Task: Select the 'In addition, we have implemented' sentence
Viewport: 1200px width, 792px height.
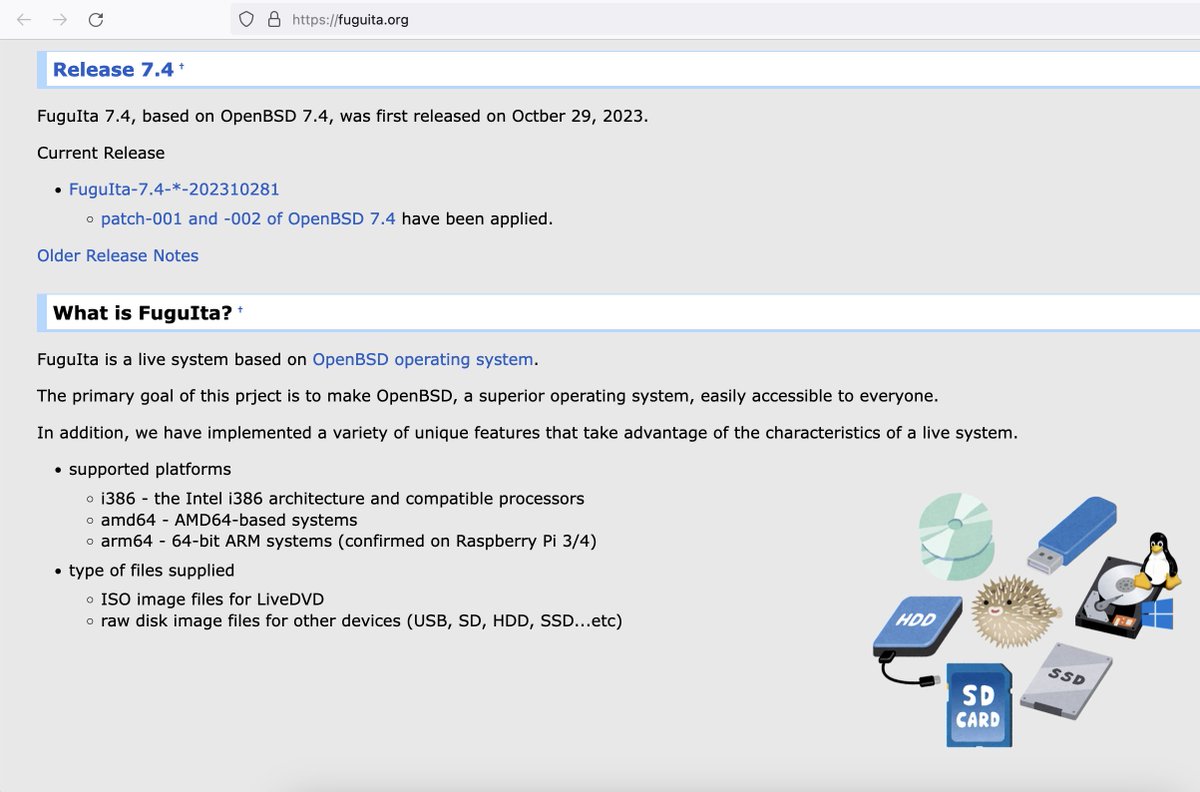Action: (x=527, y=432)
